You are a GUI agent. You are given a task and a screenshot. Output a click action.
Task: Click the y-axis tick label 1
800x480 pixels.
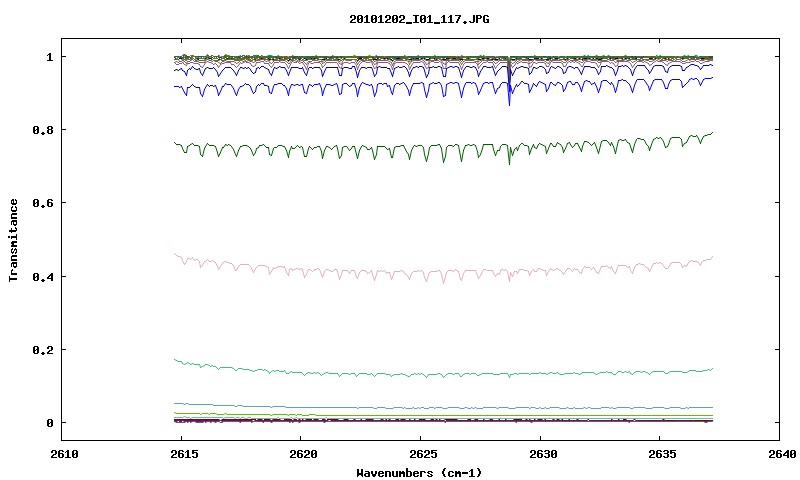(x=49, y=57)
